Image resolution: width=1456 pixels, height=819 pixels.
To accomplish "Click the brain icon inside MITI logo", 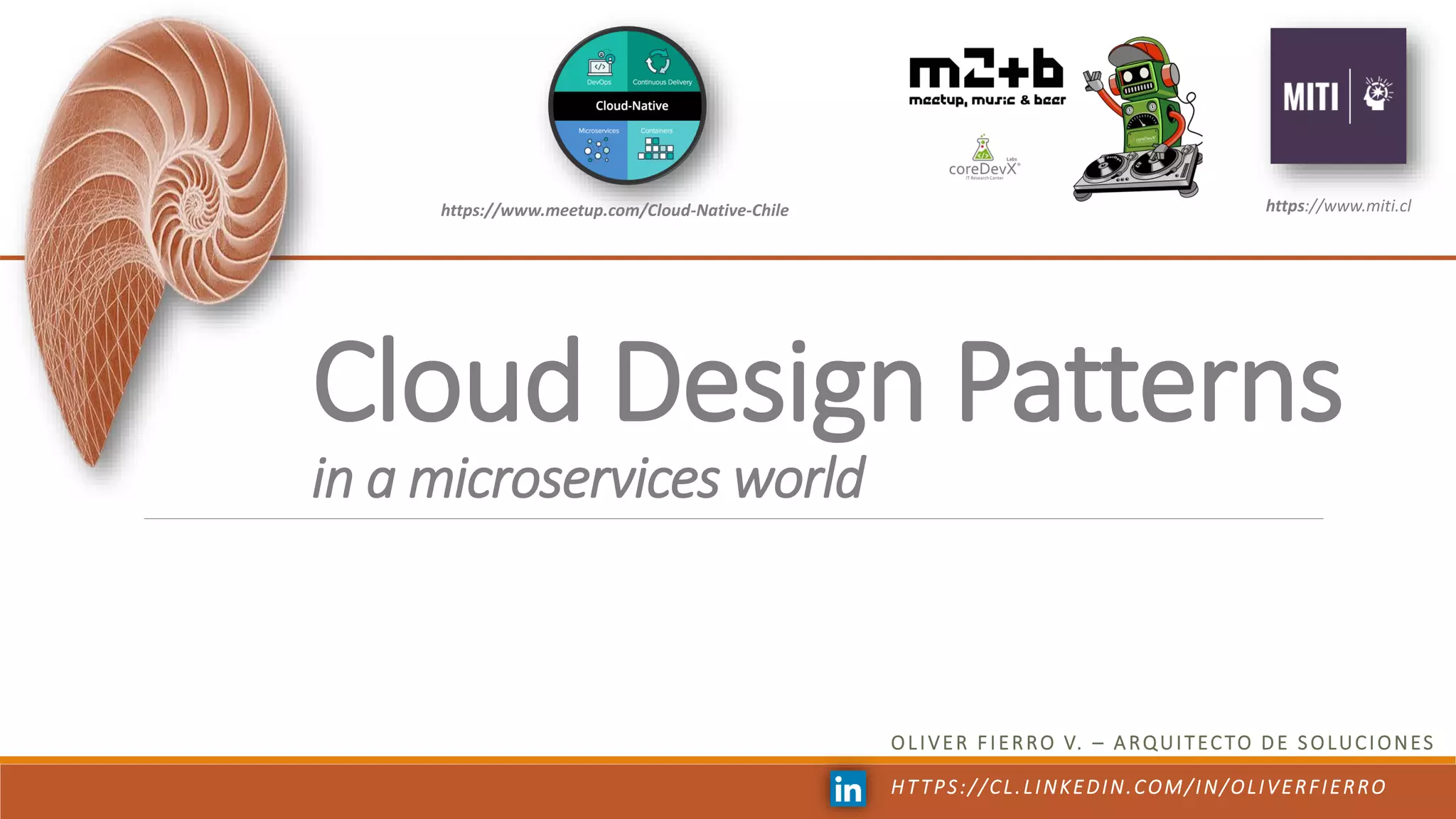I will coord(1377,95).
